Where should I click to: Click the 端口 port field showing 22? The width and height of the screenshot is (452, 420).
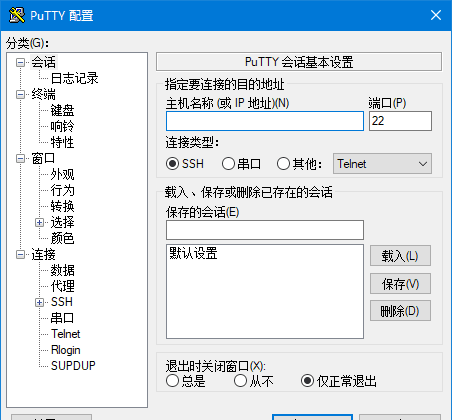[400, 121]
